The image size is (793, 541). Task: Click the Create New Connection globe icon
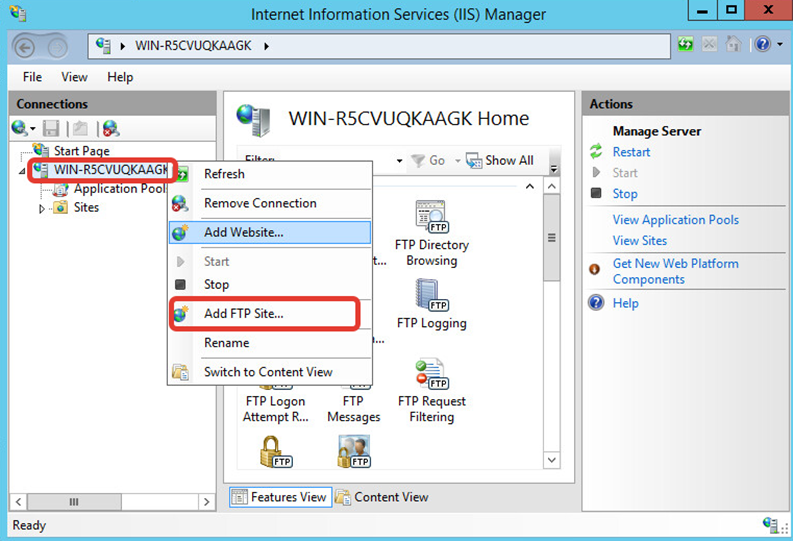19,128
